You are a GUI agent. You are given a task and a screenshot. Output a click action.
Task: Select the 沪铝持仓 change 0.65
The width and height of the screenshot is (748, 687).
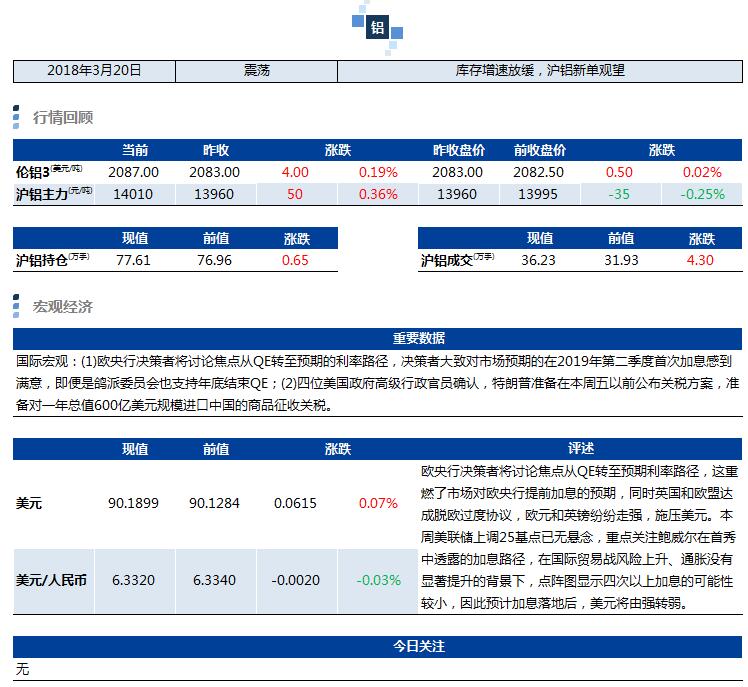pyautogui.click(x=295, y=260)
